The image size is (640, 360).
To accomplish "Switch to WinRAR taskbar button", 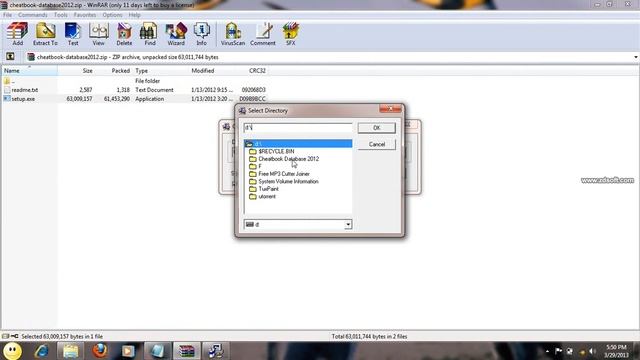I will pyautogui.click(x=187, y=351).
